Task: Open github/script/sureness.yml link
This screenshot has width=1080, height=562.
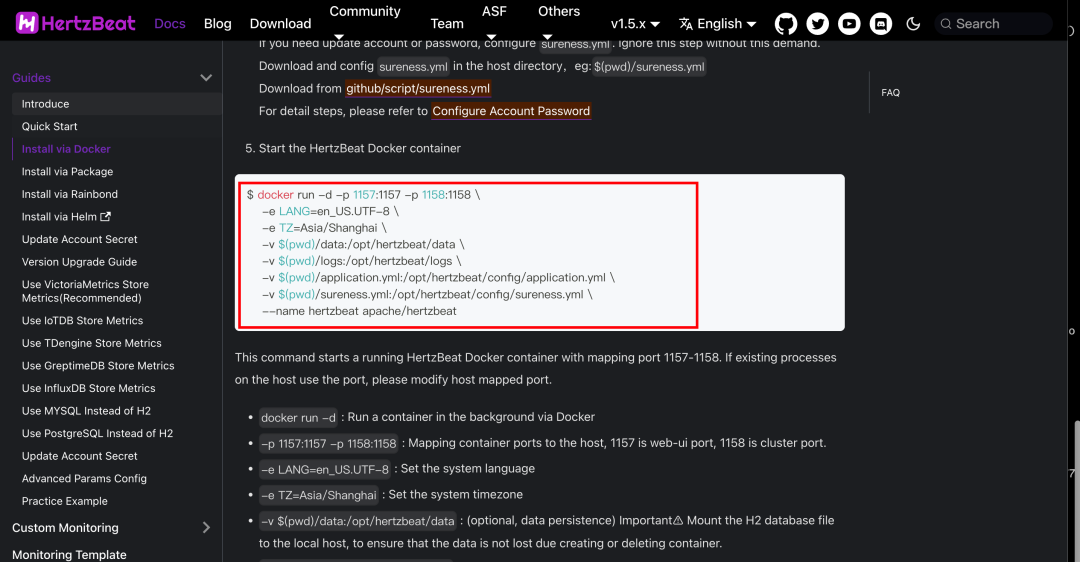Action: click(x=418, y=88)
